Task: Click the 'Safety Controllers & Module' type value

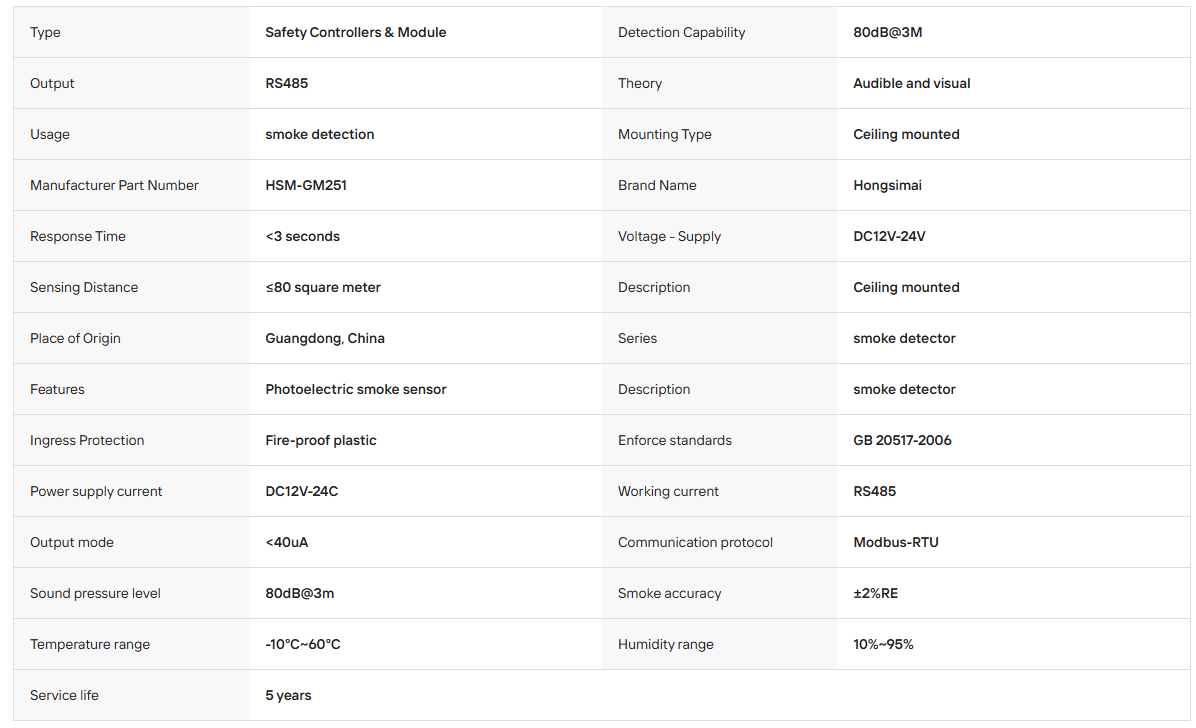Action: (355, 32)
